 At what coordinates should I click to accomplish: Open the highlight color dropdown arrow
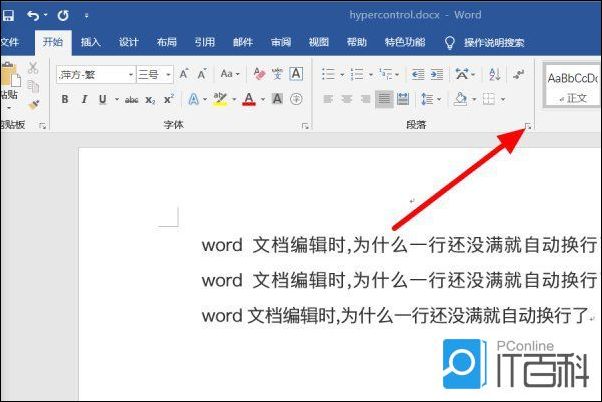click(x=234, y=99)
